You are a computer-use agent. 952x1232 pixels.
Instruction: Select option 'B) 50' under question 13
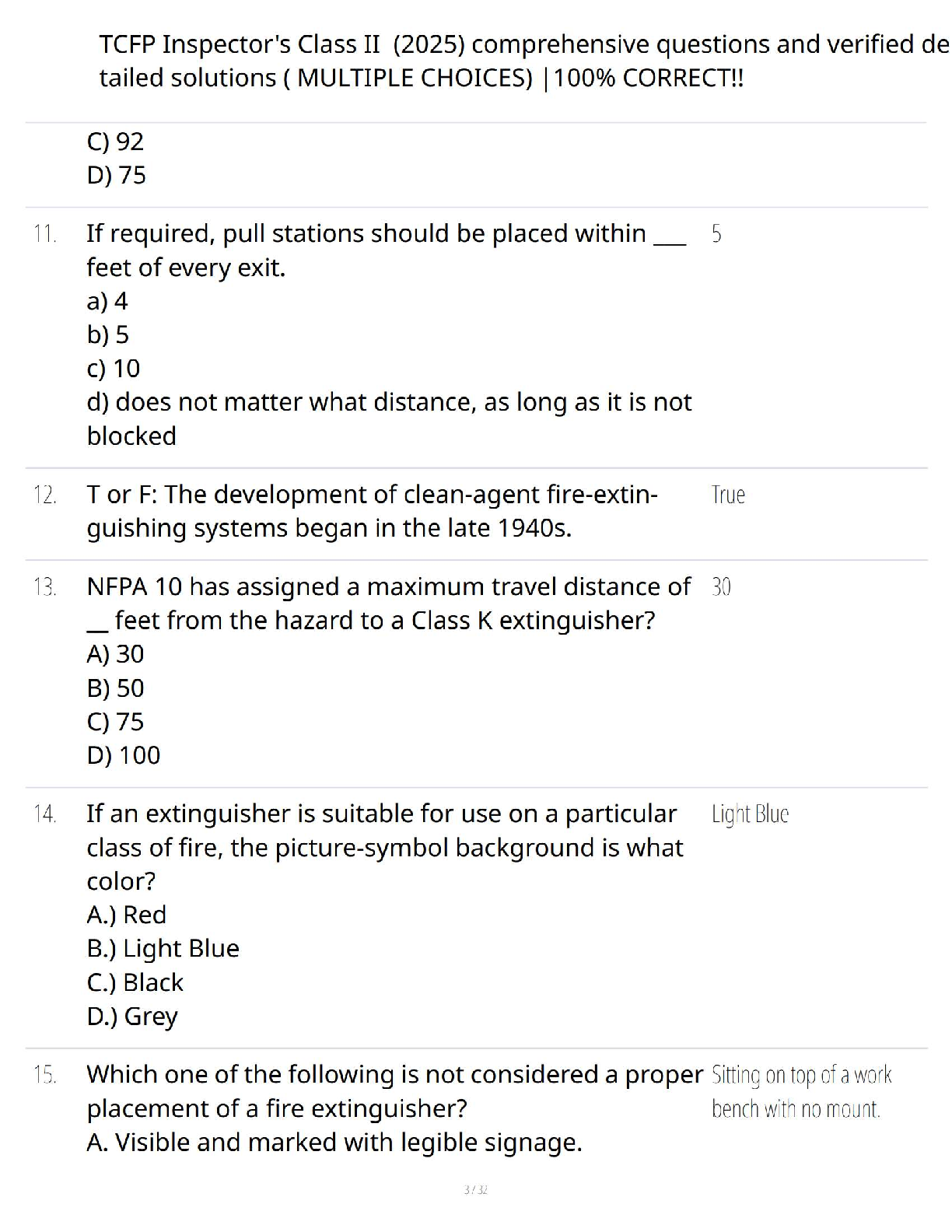pos(115,688)
